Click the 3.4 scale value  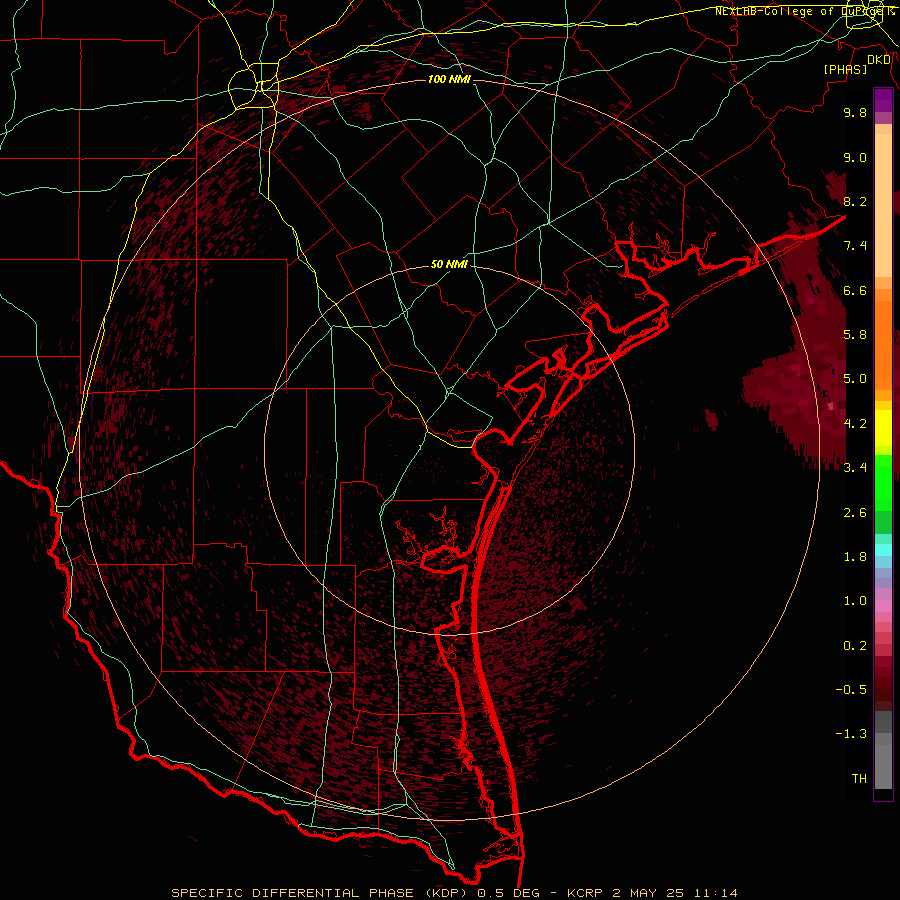click(855, 468)
